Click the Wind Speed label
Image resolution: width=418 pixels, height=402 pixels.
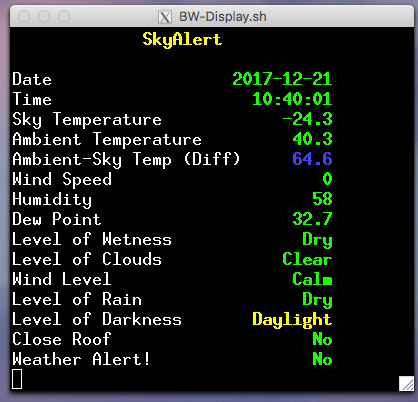(x=62, y=180)
